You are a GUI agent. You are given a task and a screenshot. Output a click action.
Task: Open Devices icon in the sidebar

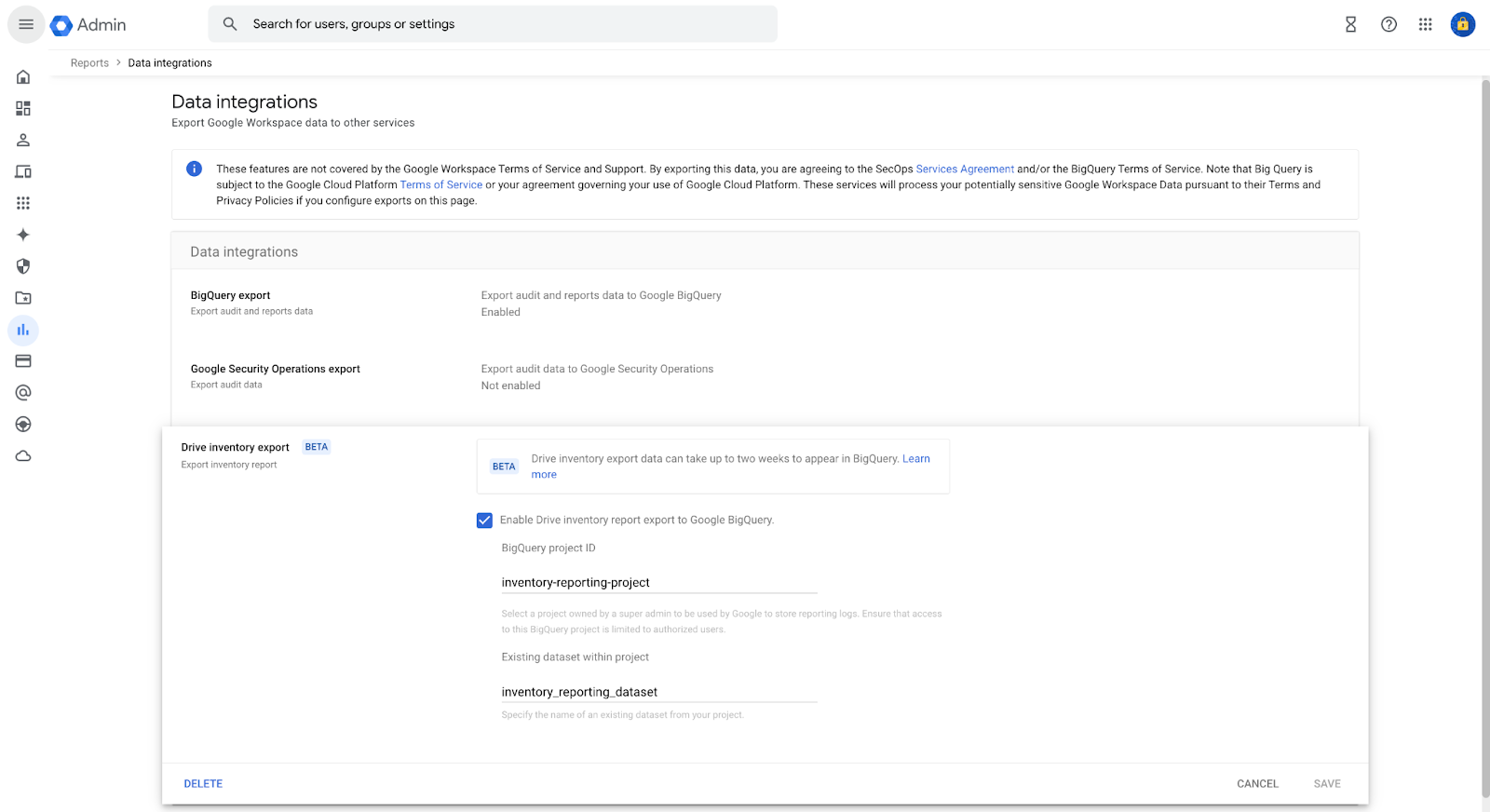point(23,172)
